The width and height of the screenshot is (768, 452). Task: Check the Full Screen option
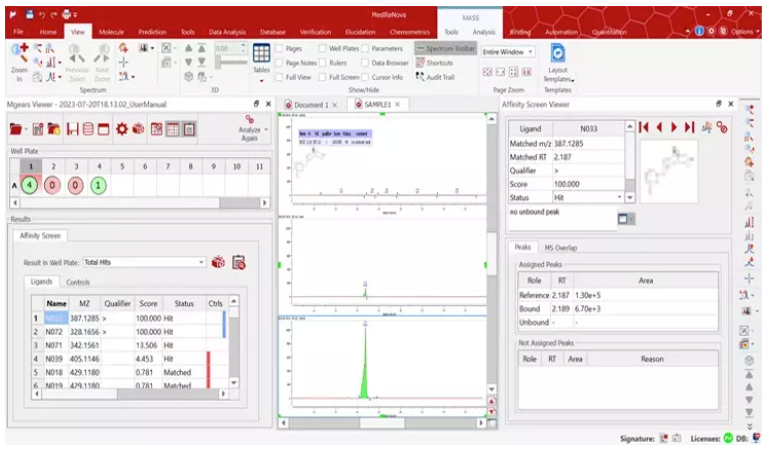(325, 76)
